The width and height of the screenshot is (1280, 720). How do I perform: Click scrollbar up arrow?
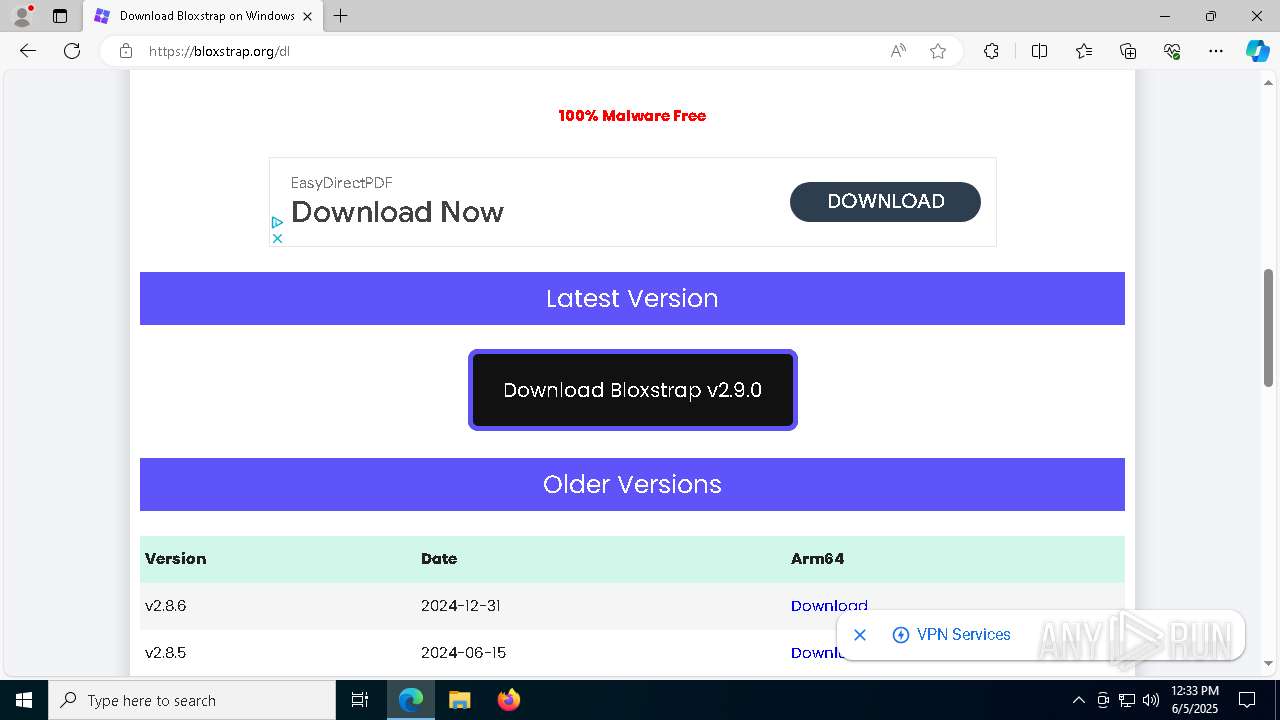[1268, 82]
